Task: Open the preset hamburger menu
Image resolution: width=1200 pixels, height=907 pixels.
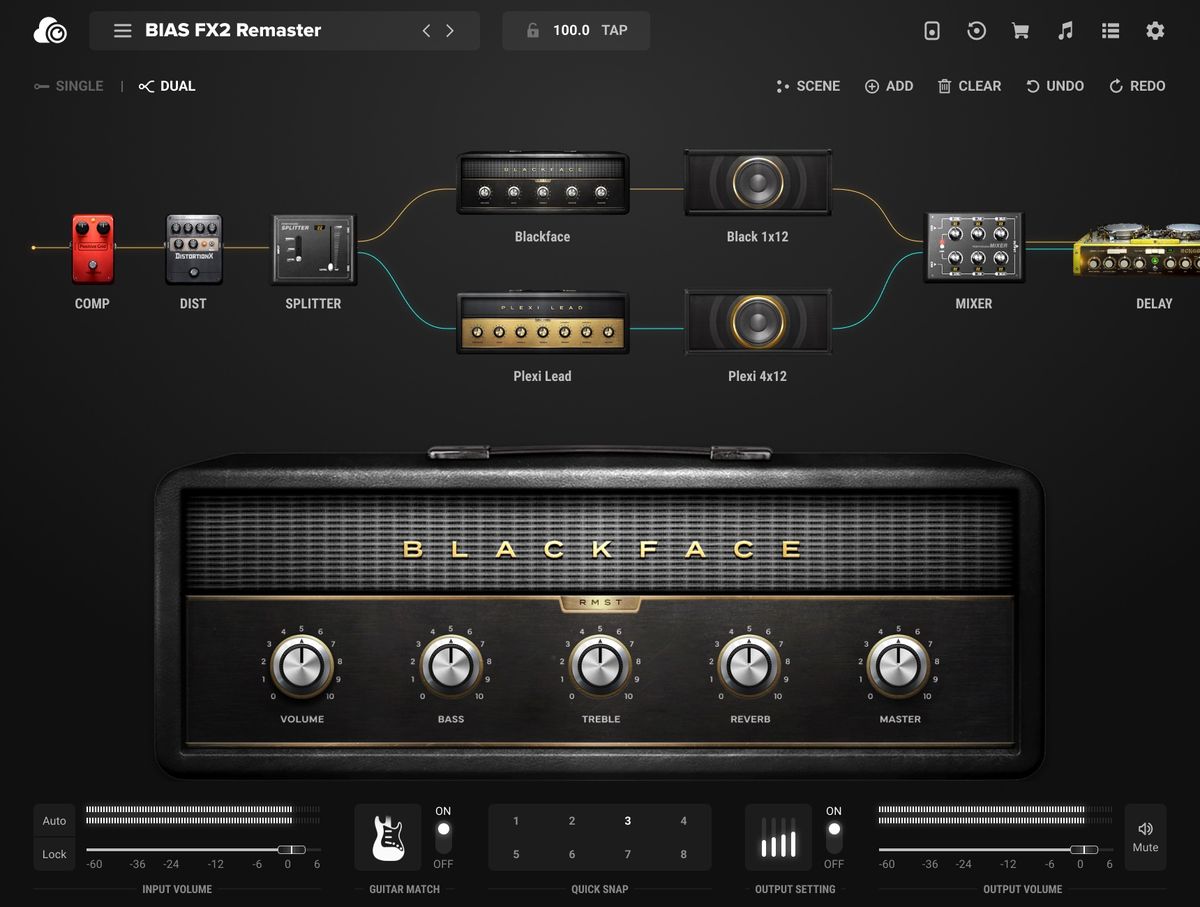Action: [122, 31]
